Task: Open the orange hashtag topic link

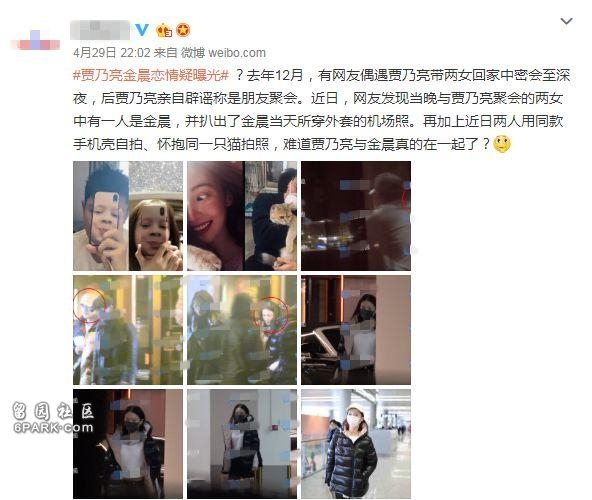Action: pos(151,76)
